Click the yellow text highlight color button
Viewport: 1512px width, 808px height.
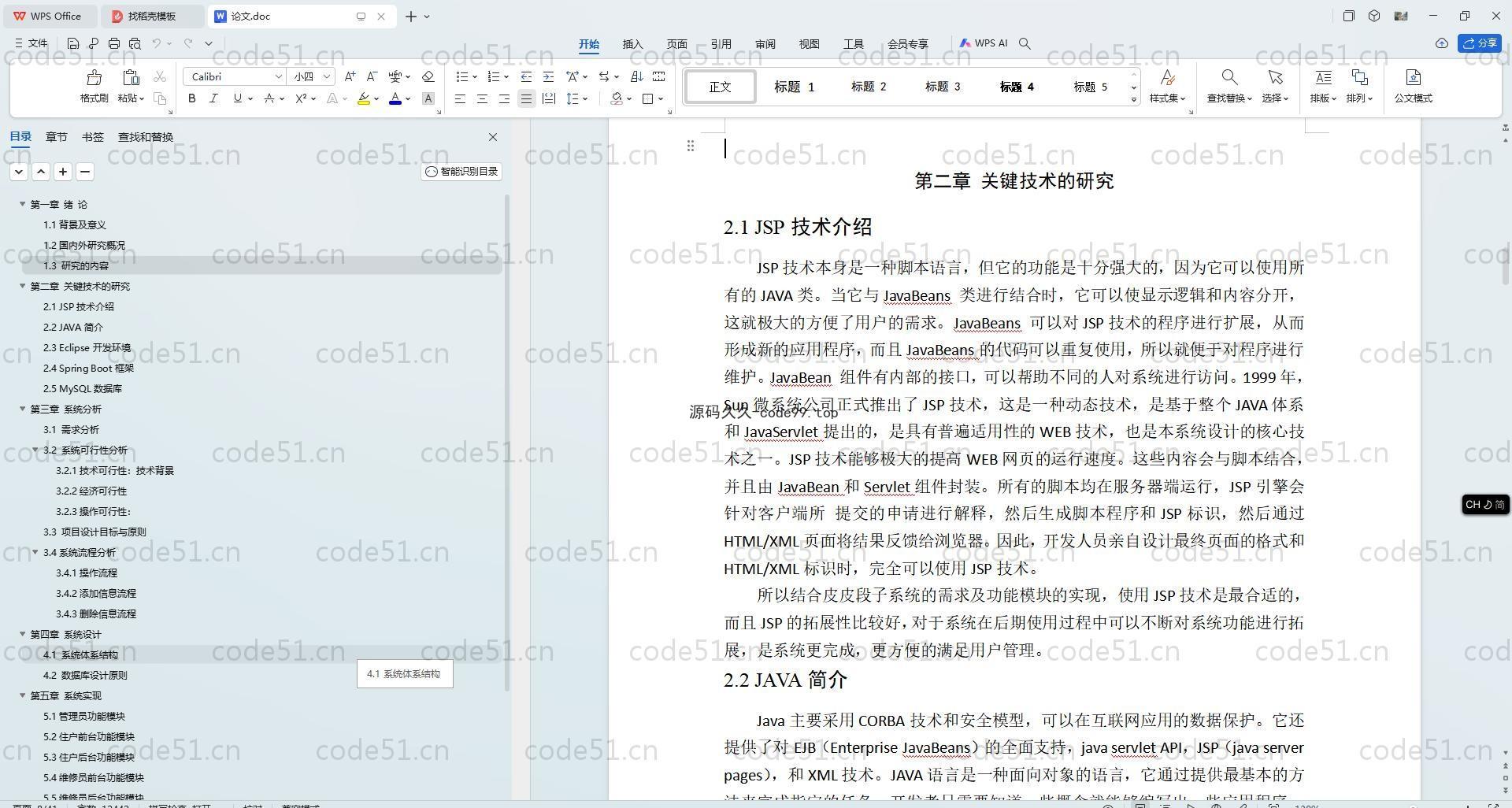pos(363,98)
